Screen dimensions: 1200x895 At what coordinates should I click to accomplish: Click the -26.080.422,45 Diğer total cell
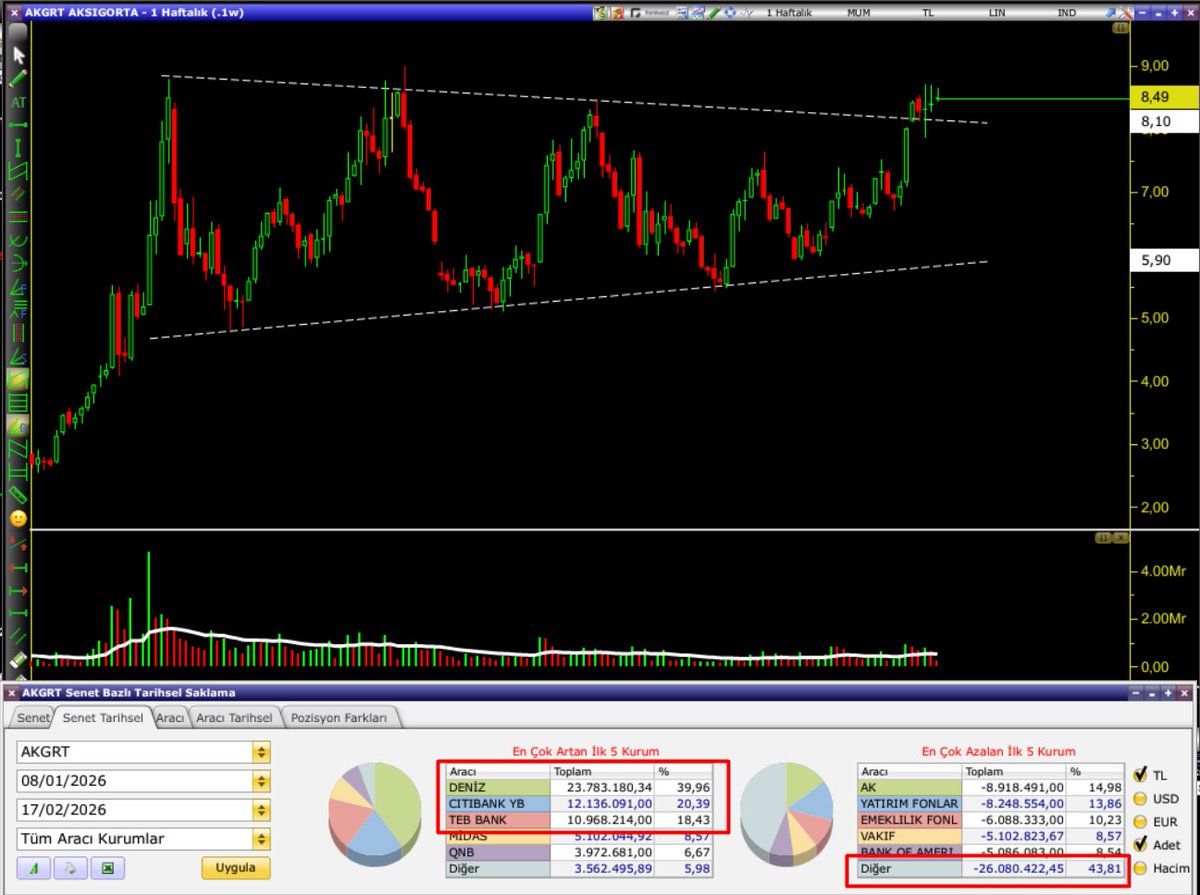point(1014,868)
